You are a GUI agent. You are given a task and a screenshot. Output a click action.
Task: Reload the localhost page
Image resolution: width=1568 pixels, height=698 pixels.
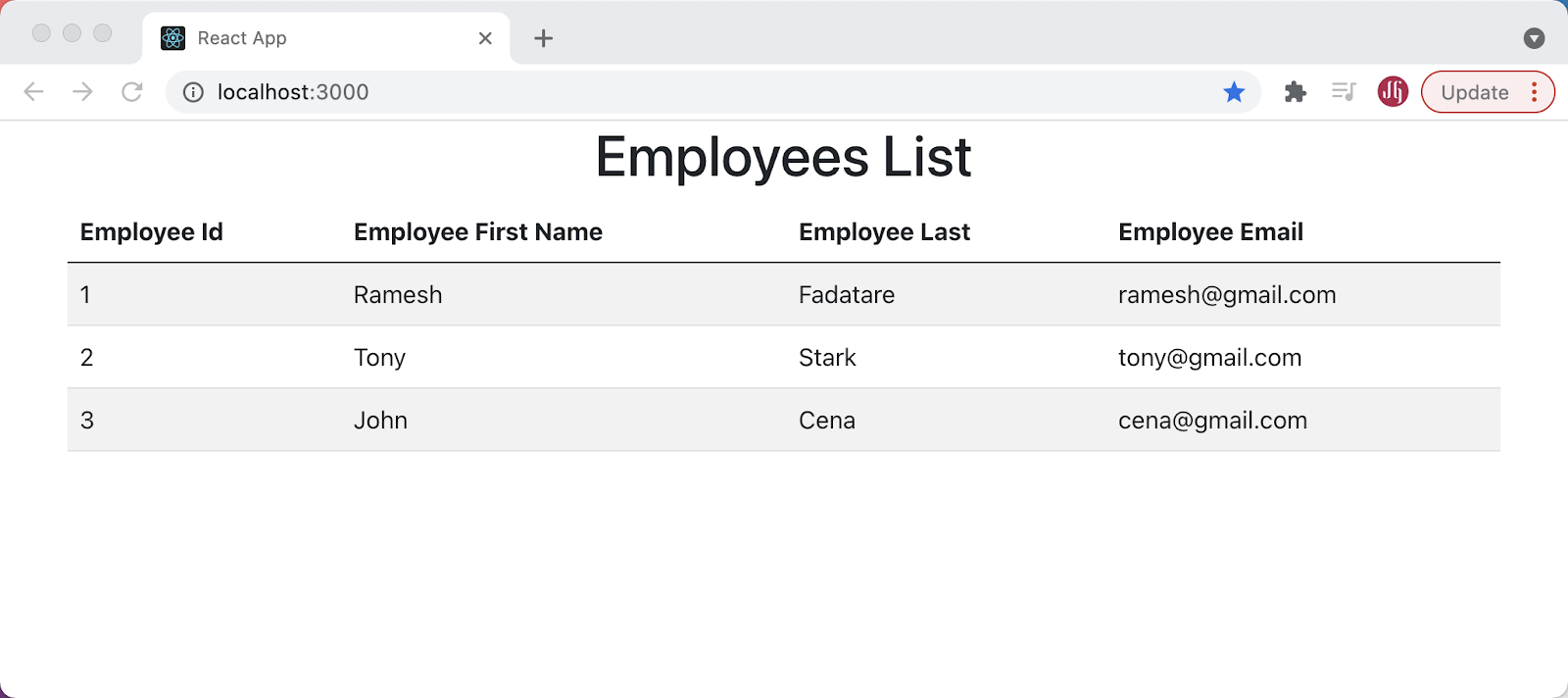coord(132,92)
